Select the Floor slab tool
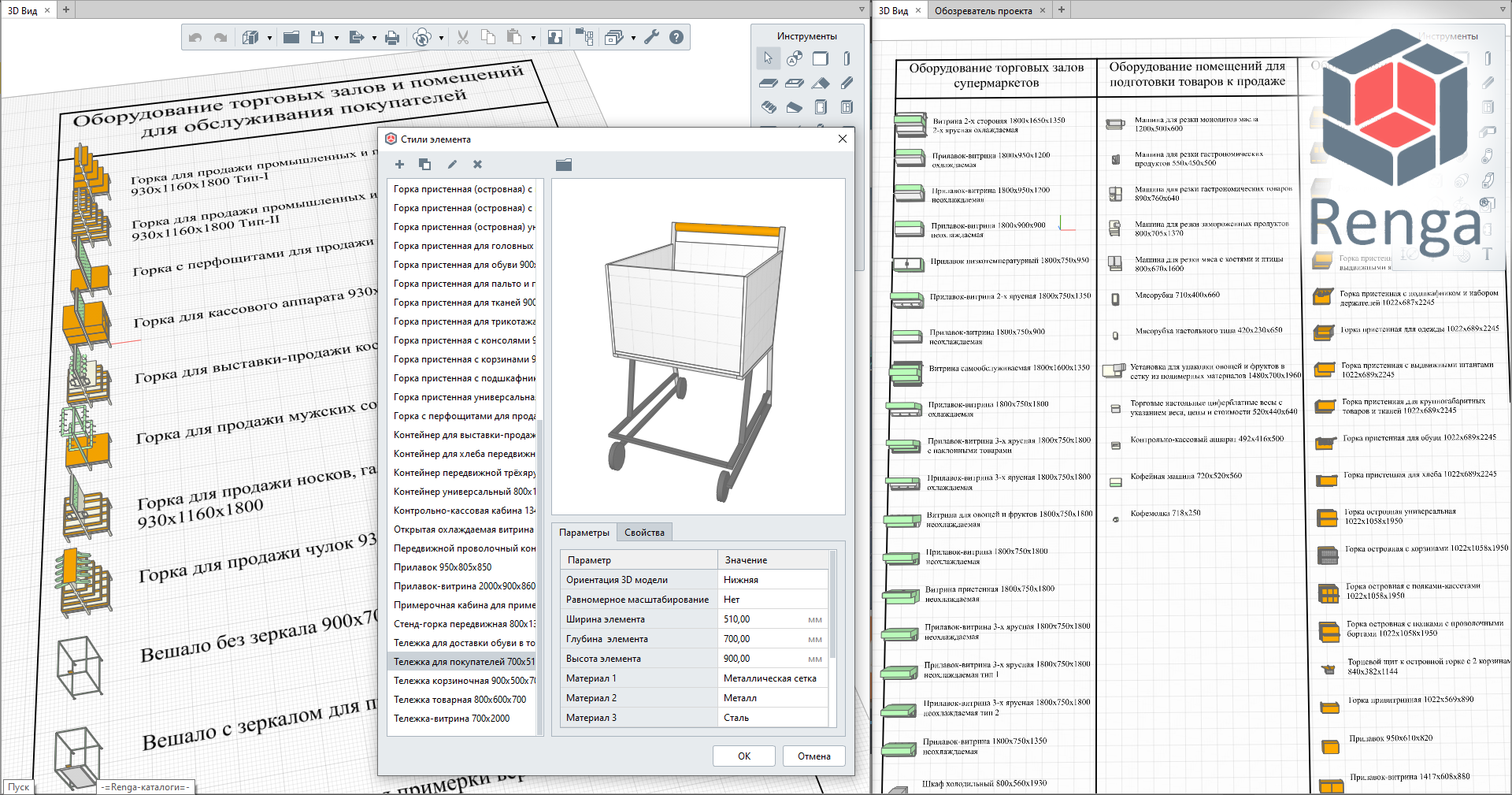Screen dimensions: 1512x795 coord(768,83)
